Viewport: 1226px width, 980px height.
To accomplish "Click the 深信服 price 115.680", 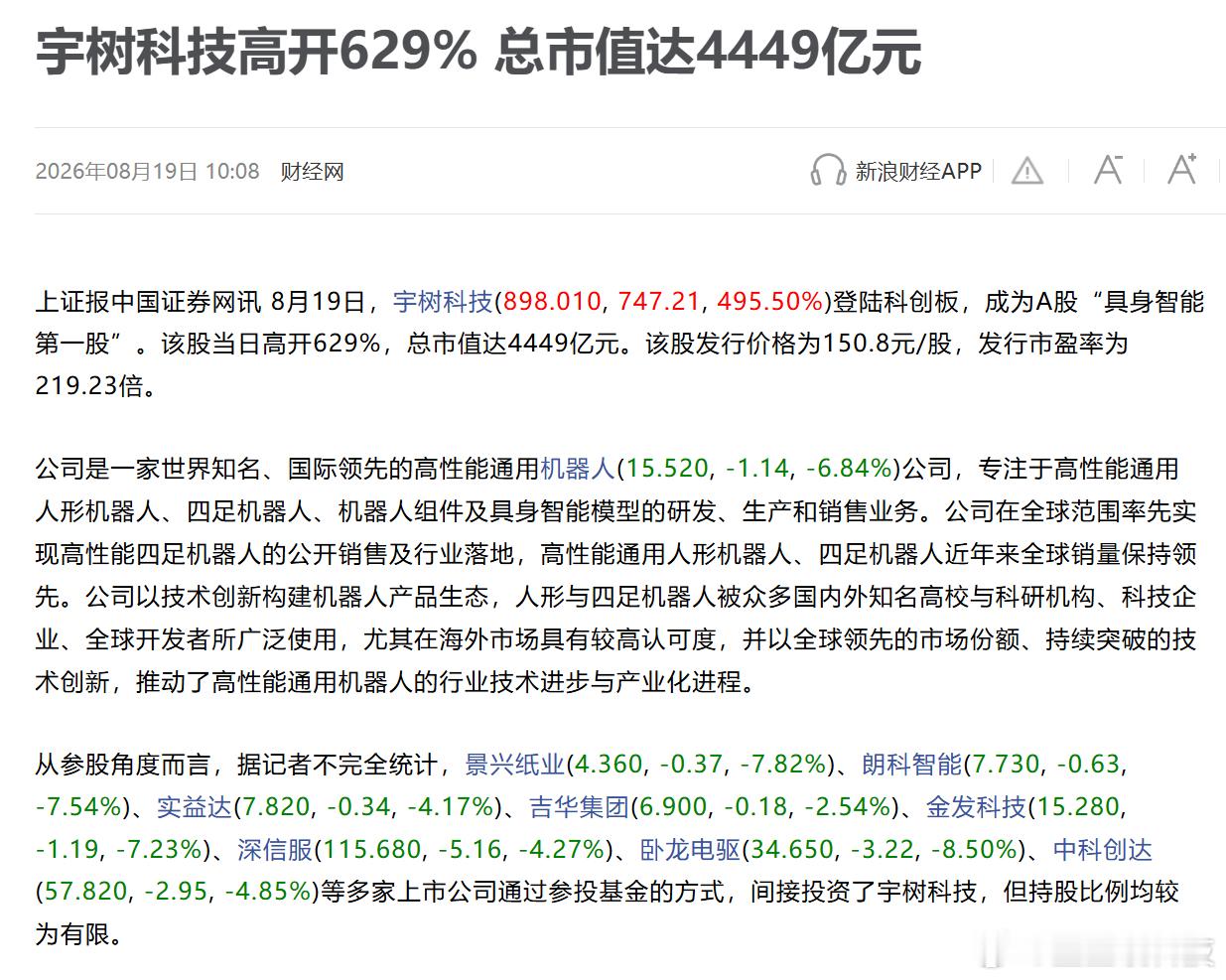I will (x=372, y=849).
